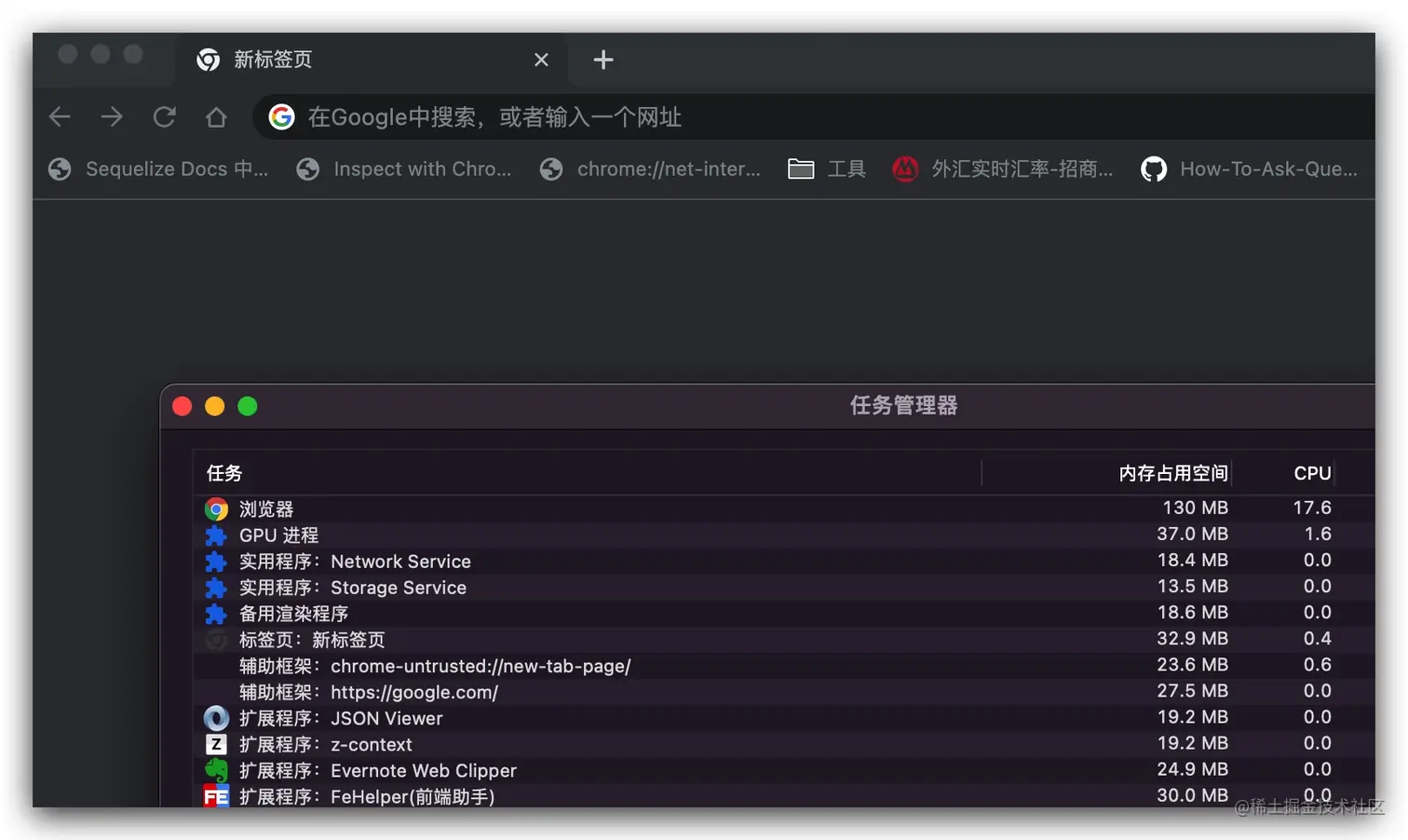Click the JSON Viewer extension icon

[x=216, y=717]
